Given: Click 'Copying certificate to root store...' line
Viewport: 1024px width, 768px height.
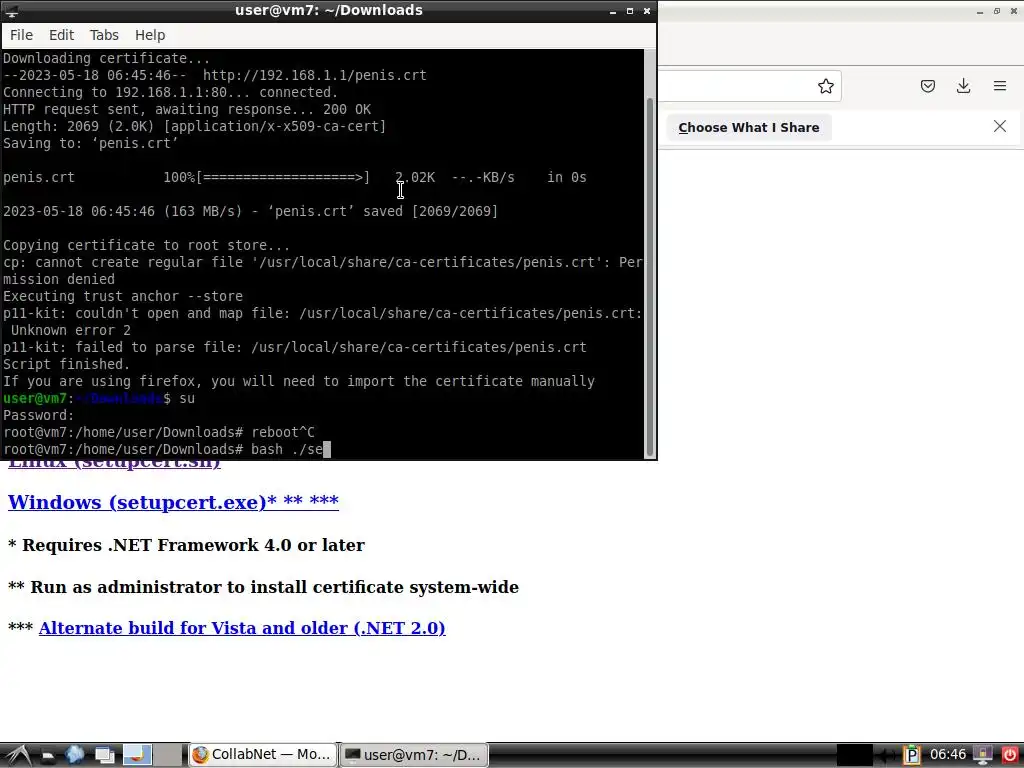Looking at the screenshot, I should (146, 246).
